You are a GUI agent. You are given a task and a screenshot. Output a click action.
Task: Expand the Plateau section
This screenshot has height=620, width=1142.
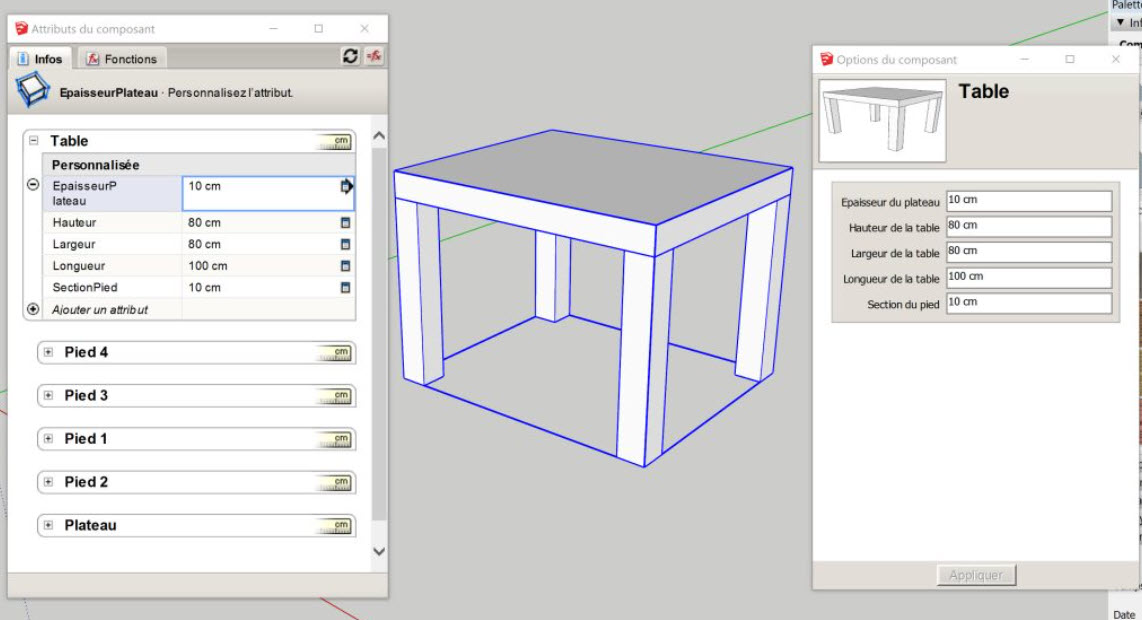tap(47, 526)
